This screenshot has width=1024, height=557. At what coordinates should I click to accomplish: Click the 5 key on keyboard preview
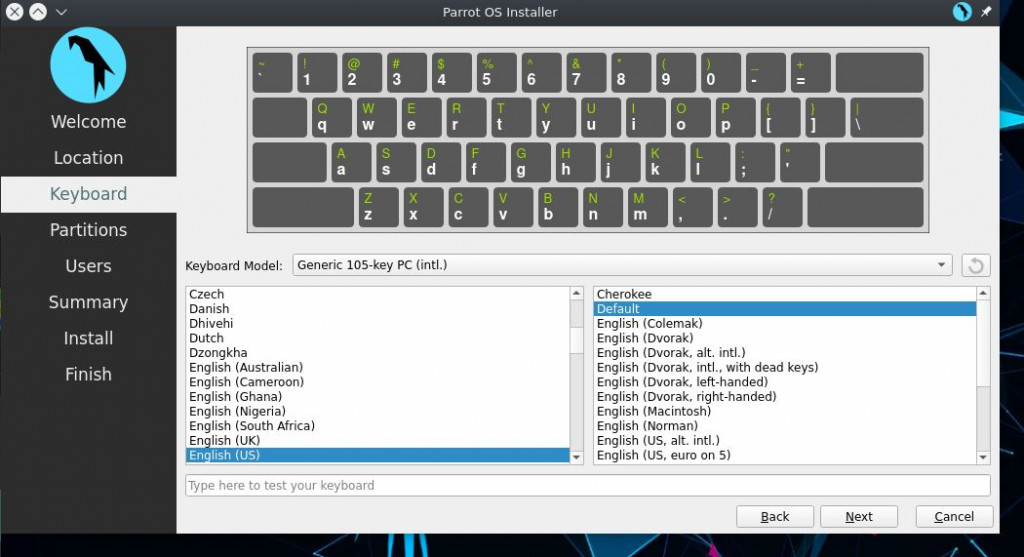coord(496,72)
